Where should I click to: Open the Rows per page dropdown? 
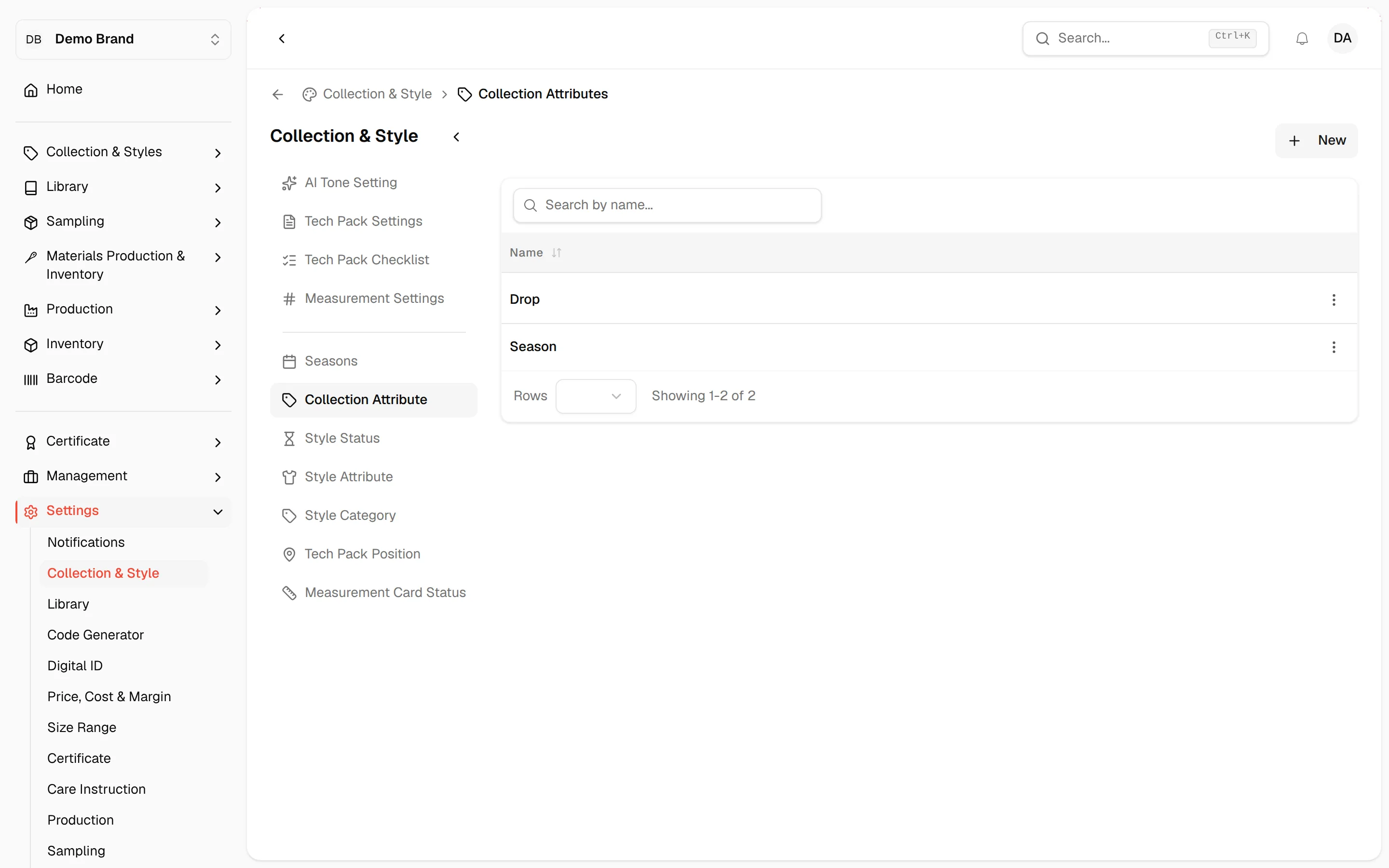(x=595, y=396)
